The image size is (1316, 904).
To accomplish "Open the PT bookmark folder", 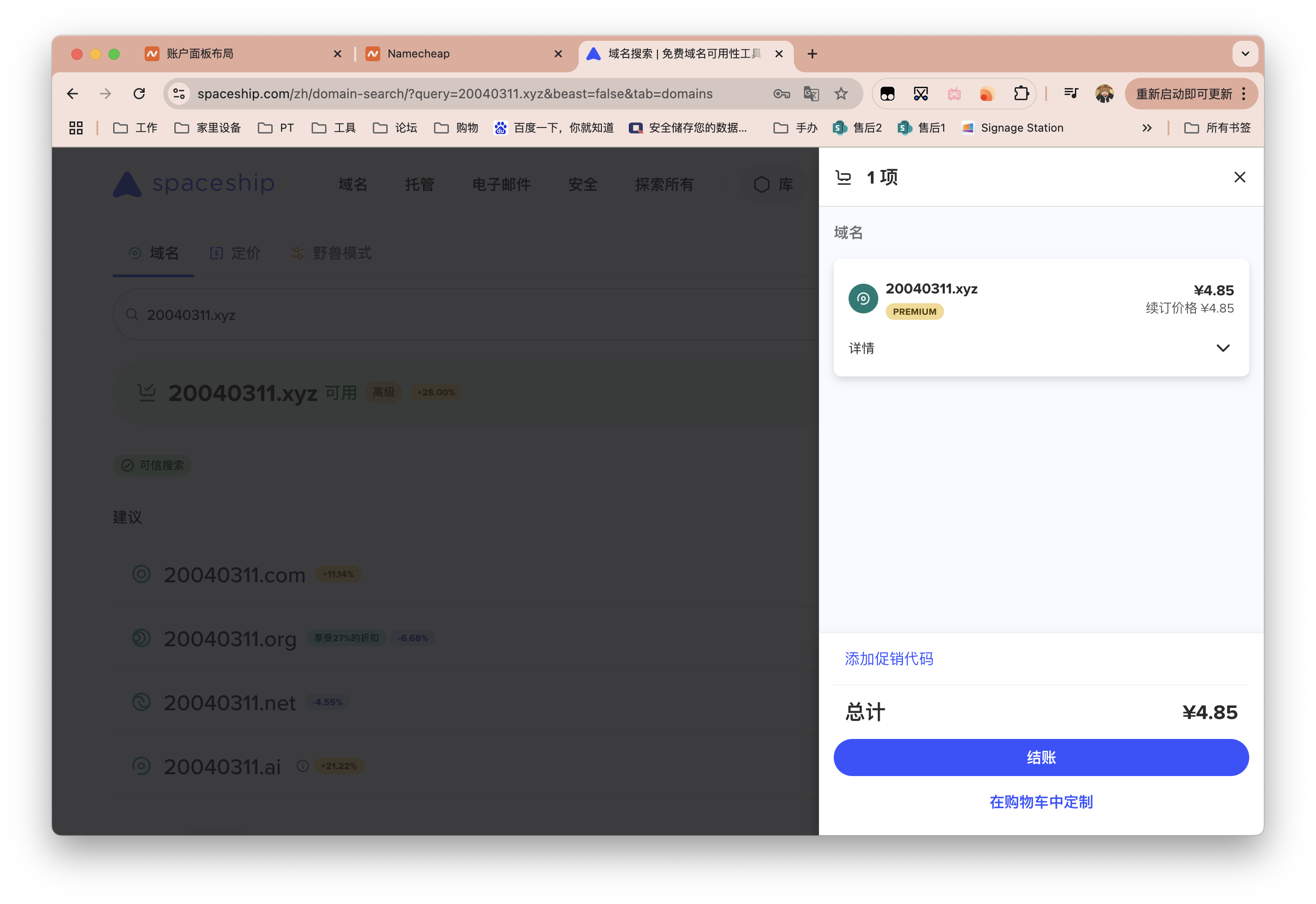I will [x=276, y=128].
